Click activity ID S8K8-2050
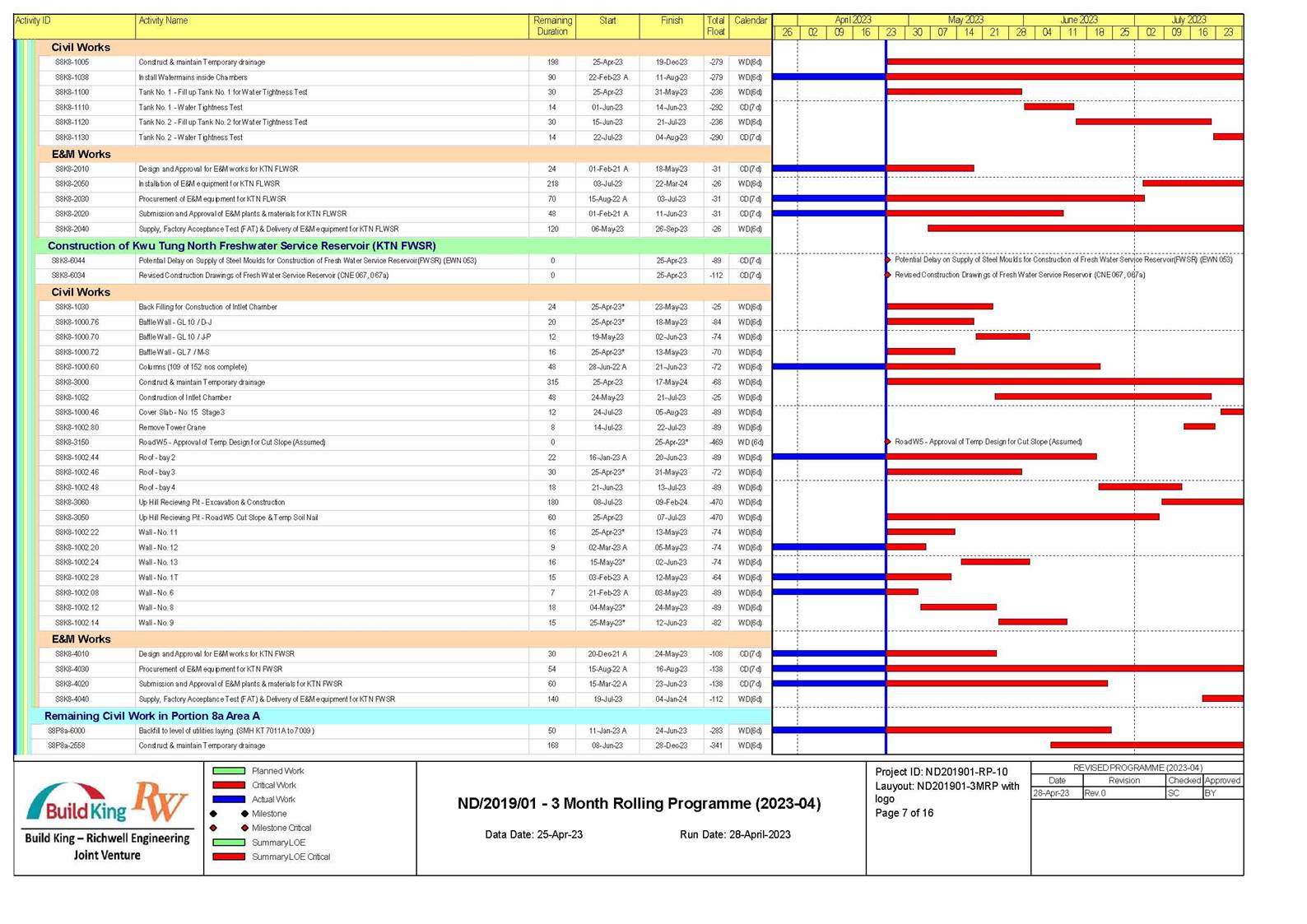The image size is (1307, 924). point(72,183)
